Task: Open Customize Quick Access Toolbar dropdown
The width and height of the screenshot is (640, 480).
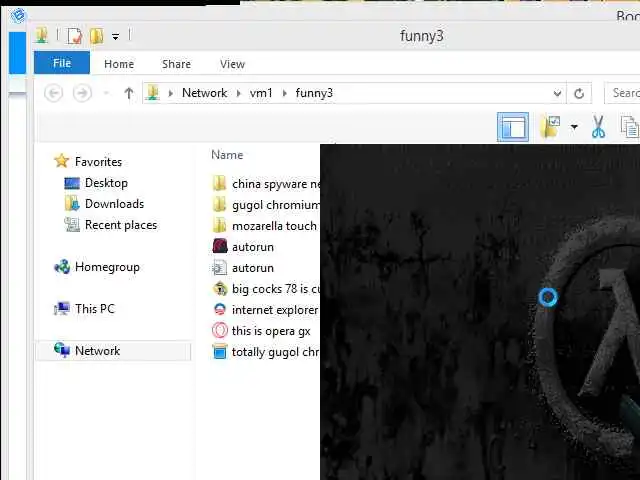Action: coord(116,37)
